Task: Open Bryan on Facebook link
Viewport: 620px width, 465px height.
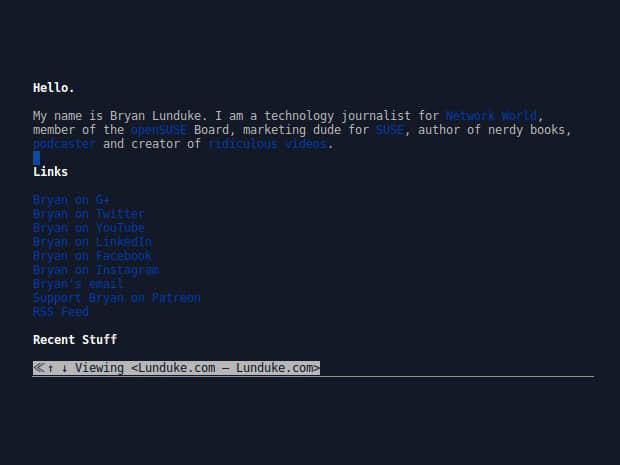Action: [92, 256]
